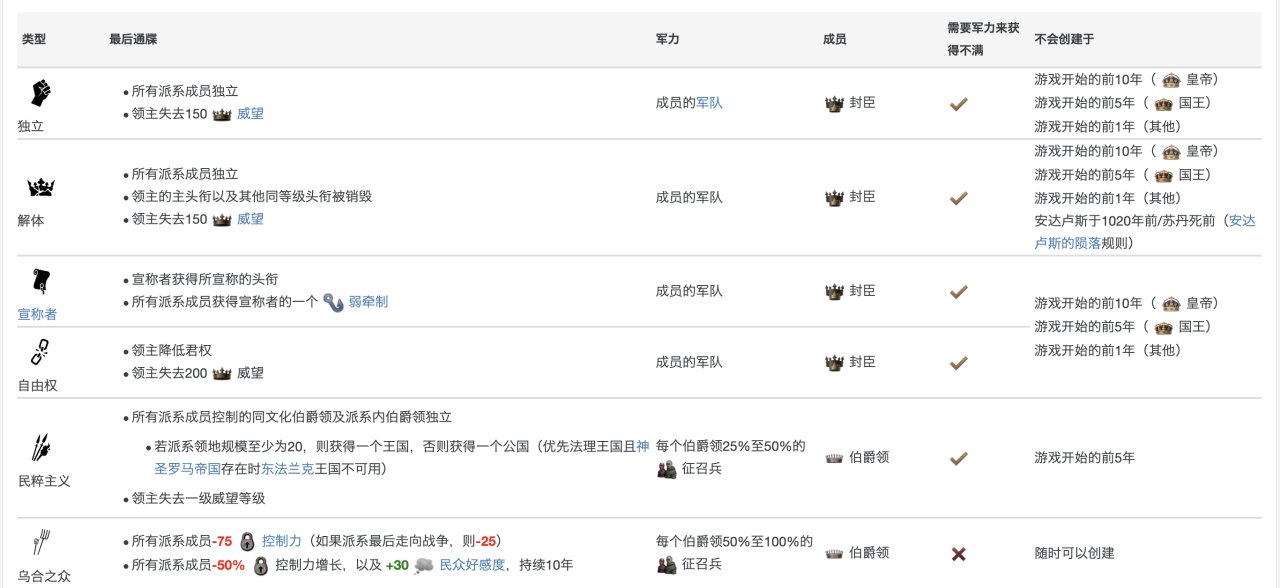Open the 弱牵制 link
Image resolution: width=1280 pixels, height=588 pixels.
pos(369,302)
